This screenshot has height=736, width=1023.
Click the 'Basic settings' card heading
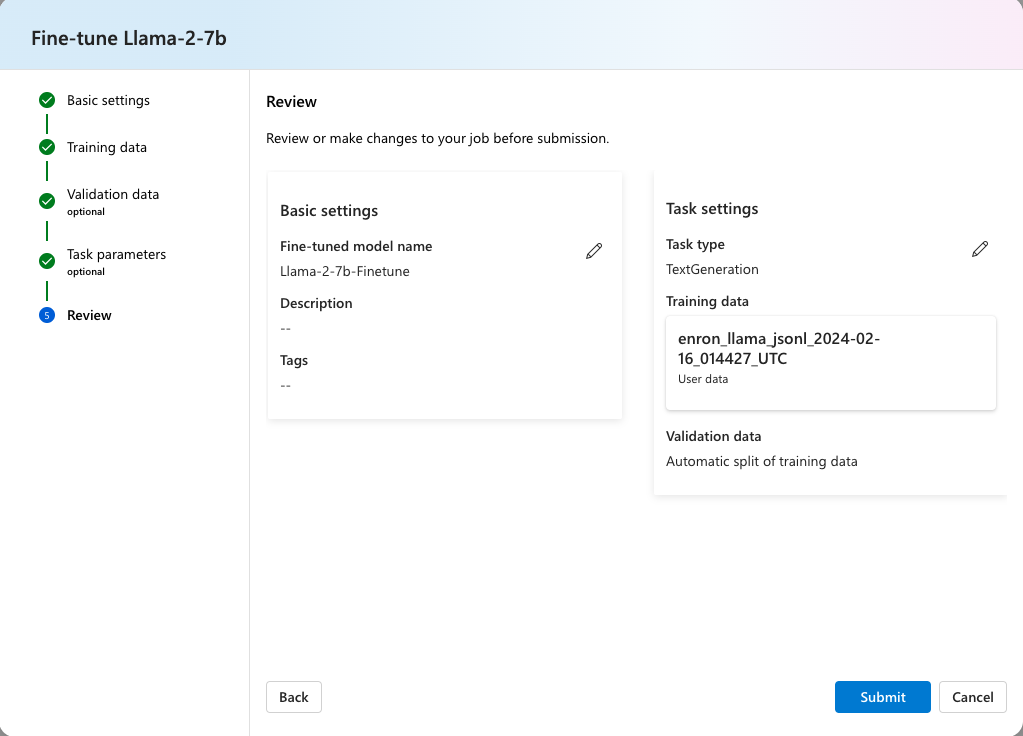(x=329, y=211)
